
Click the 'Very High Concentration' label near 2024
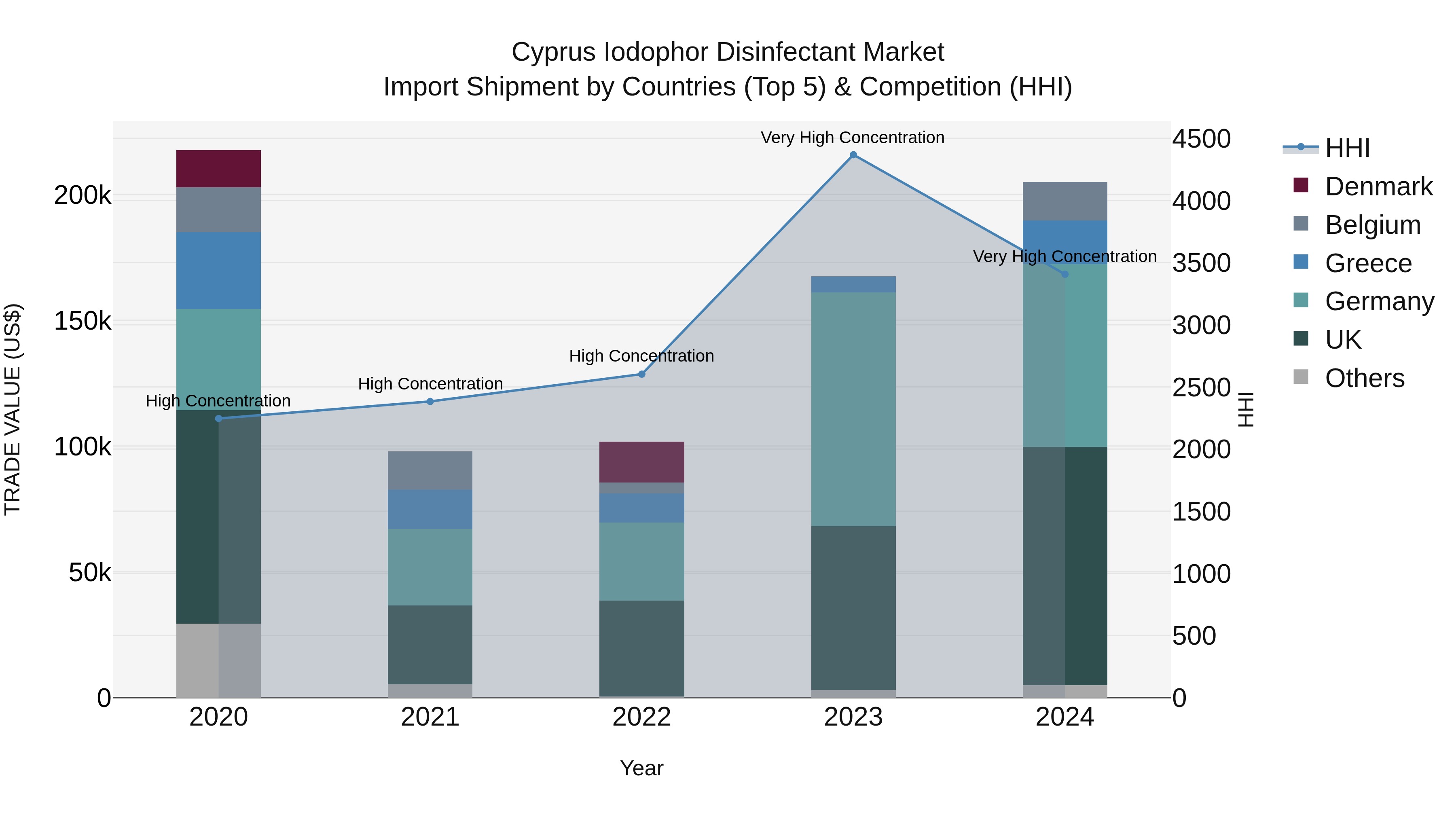point(1065,256)
